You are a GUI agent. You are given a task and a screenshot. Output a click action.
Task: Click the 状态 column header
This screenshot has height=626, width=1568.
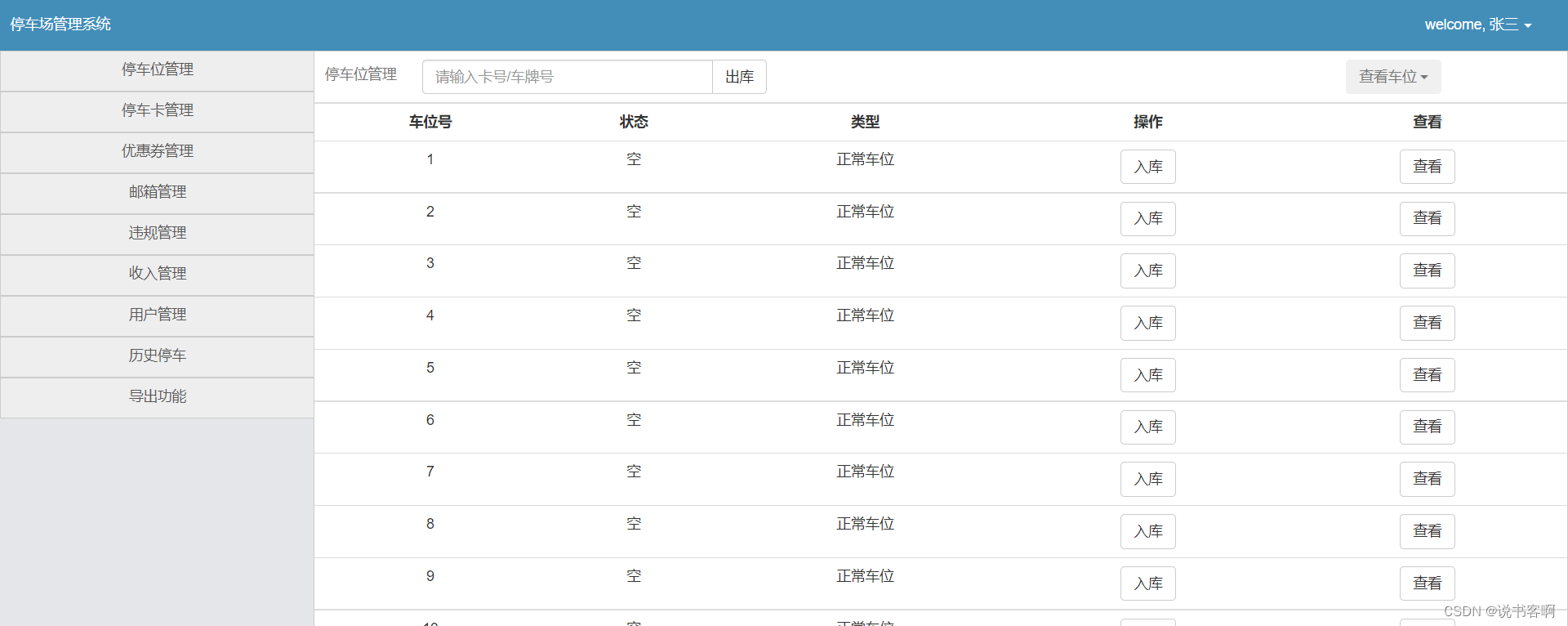point(634,122)
